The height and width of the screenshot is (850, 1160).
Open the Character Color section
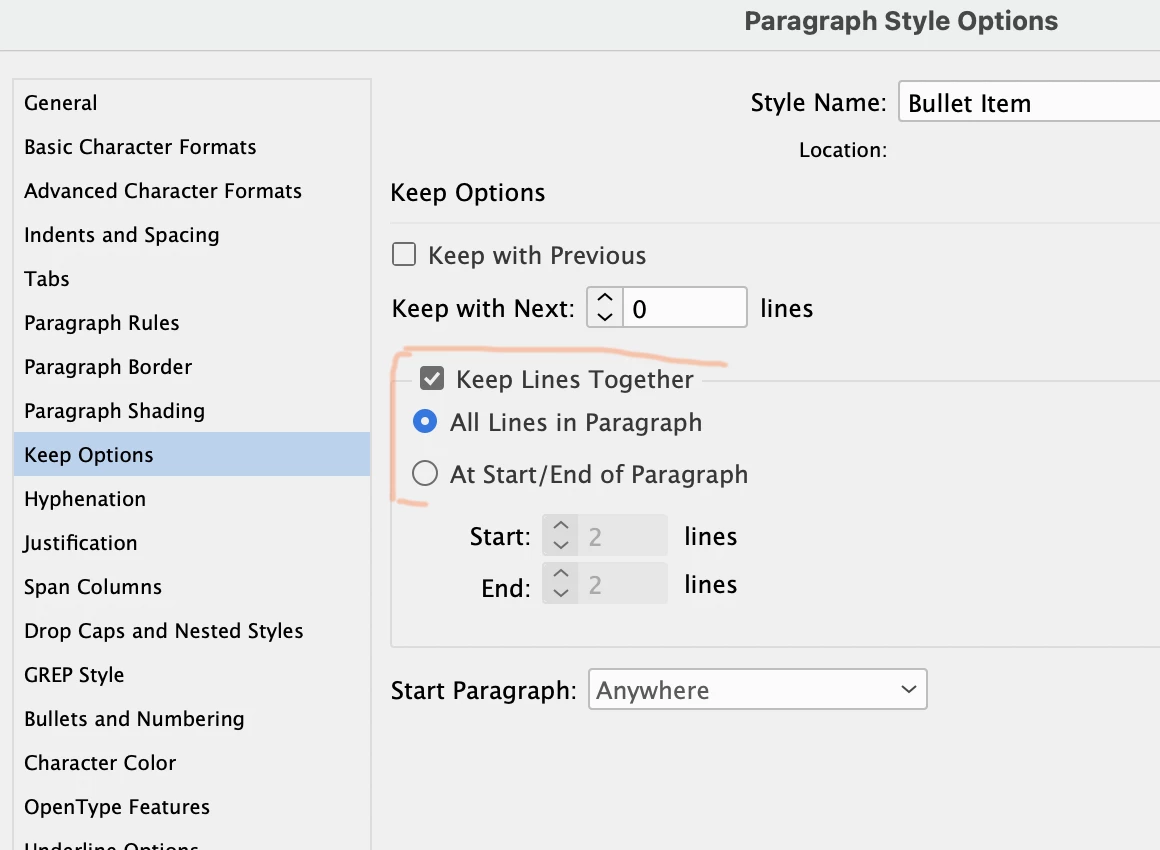[100, 763]
